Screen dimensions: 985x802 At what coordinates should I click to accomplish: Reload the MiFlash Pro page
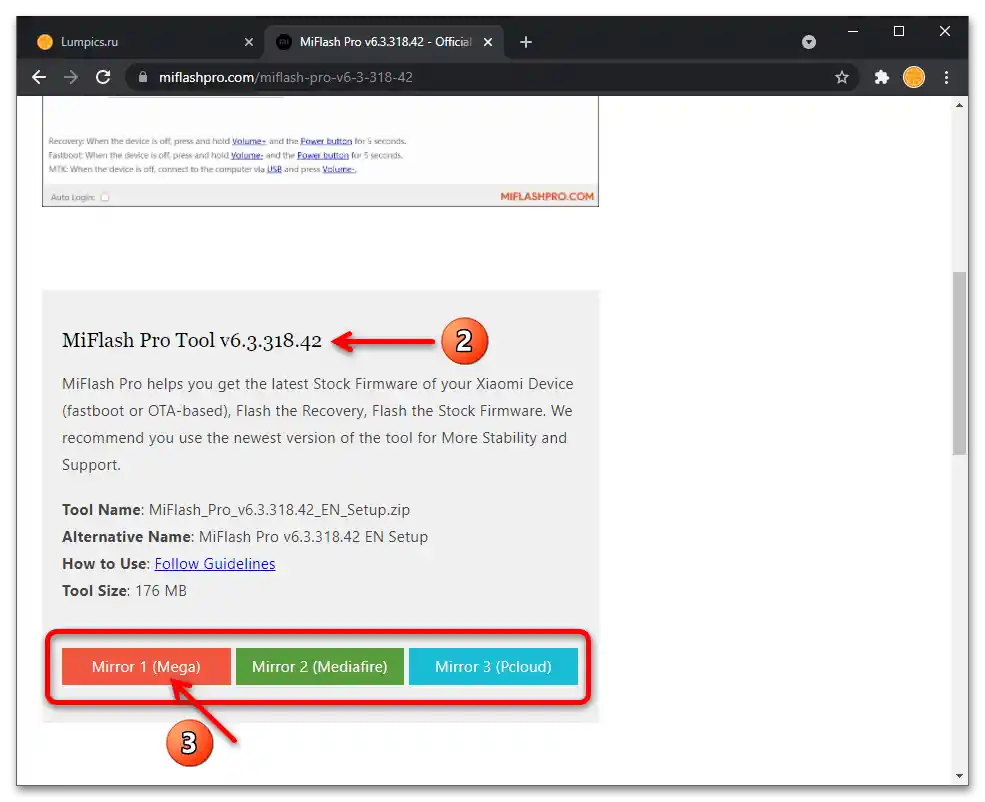tap(103, 77)
